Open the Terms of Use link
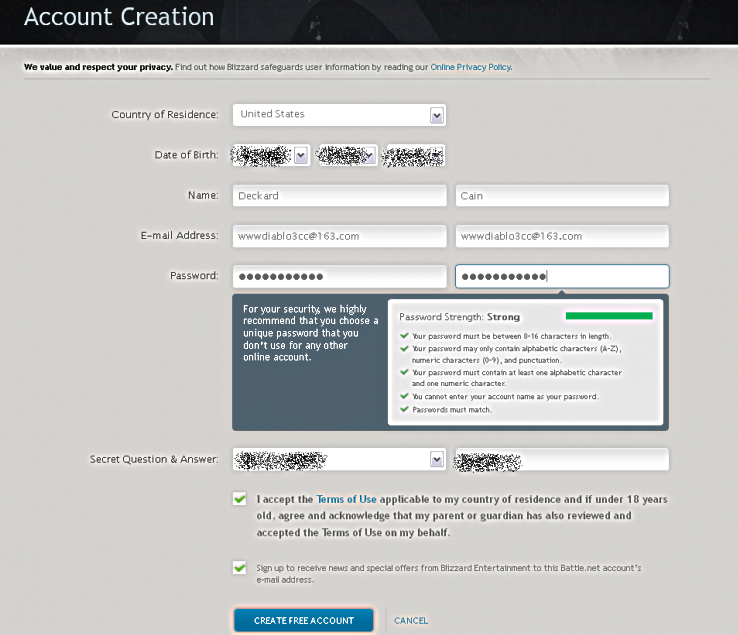 coord(346,499)
